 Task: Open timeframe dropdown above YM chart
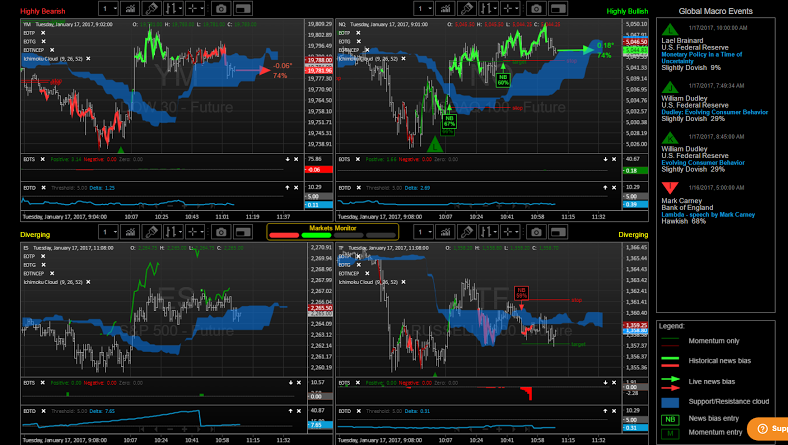(x=116, y=8)
